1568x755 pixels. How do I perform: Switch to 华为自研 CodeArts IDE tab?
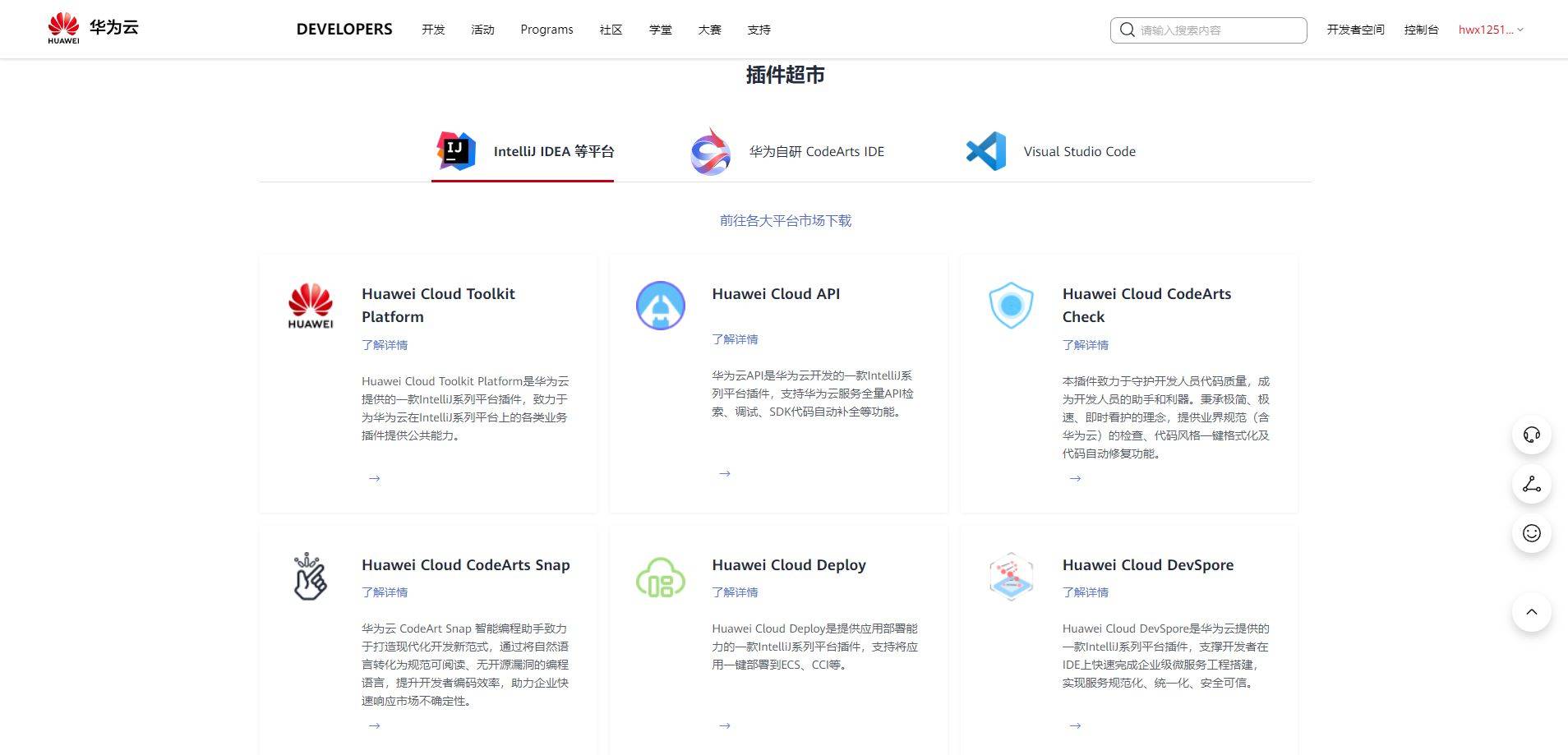point(787,151)
